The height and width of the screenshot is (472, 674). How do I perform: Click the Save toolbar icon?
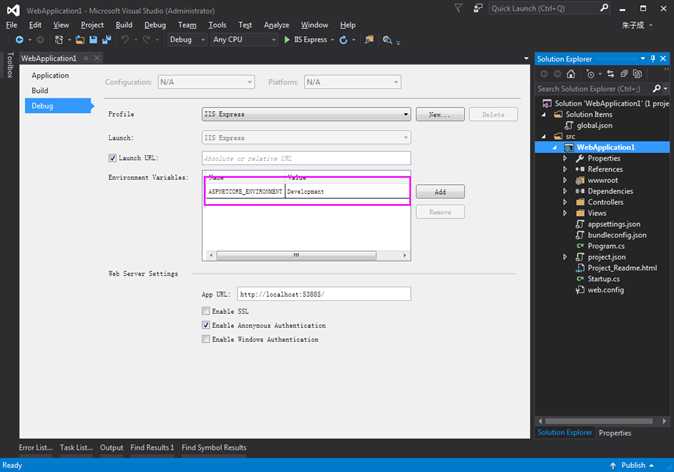(x=93, y=40)
